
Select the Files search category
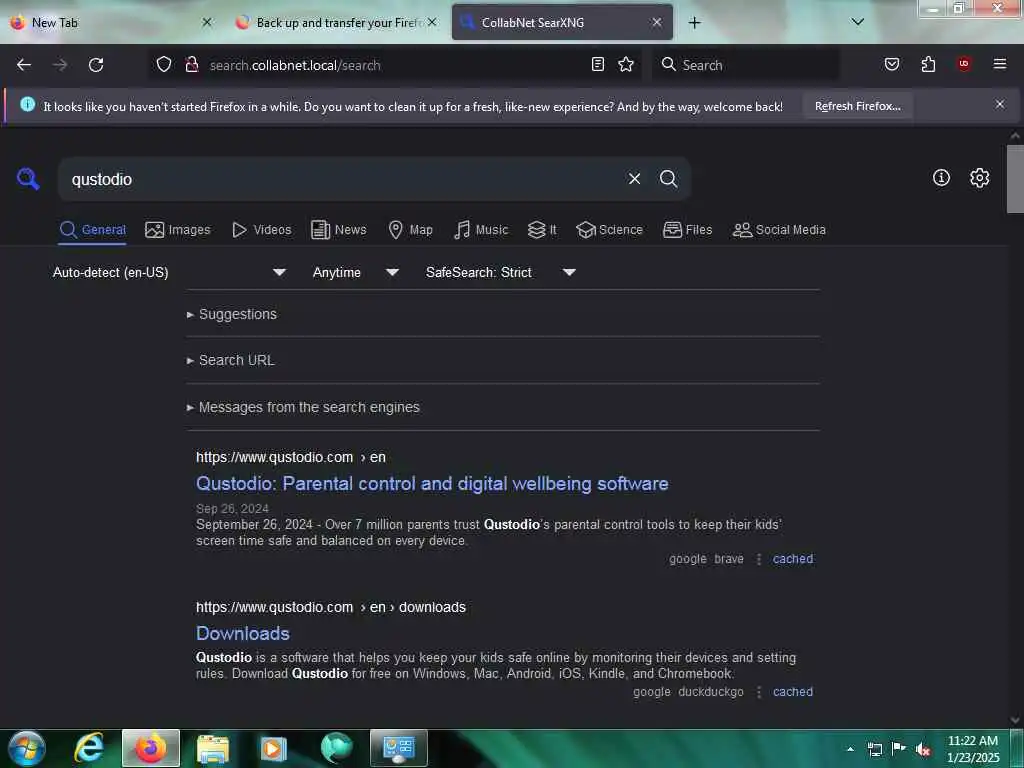[688, 230]
